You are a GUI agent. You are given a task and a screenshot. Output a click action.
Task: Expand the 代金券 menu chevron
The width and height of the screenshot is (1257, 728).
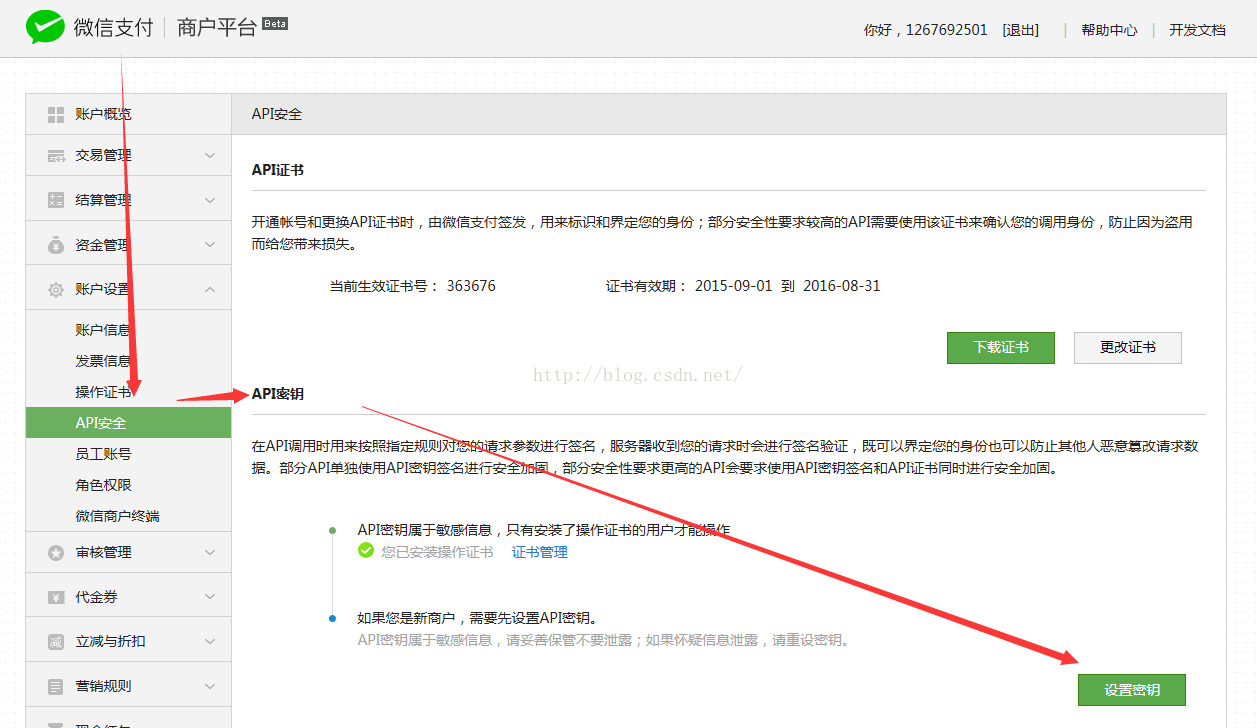coord(210,597)
